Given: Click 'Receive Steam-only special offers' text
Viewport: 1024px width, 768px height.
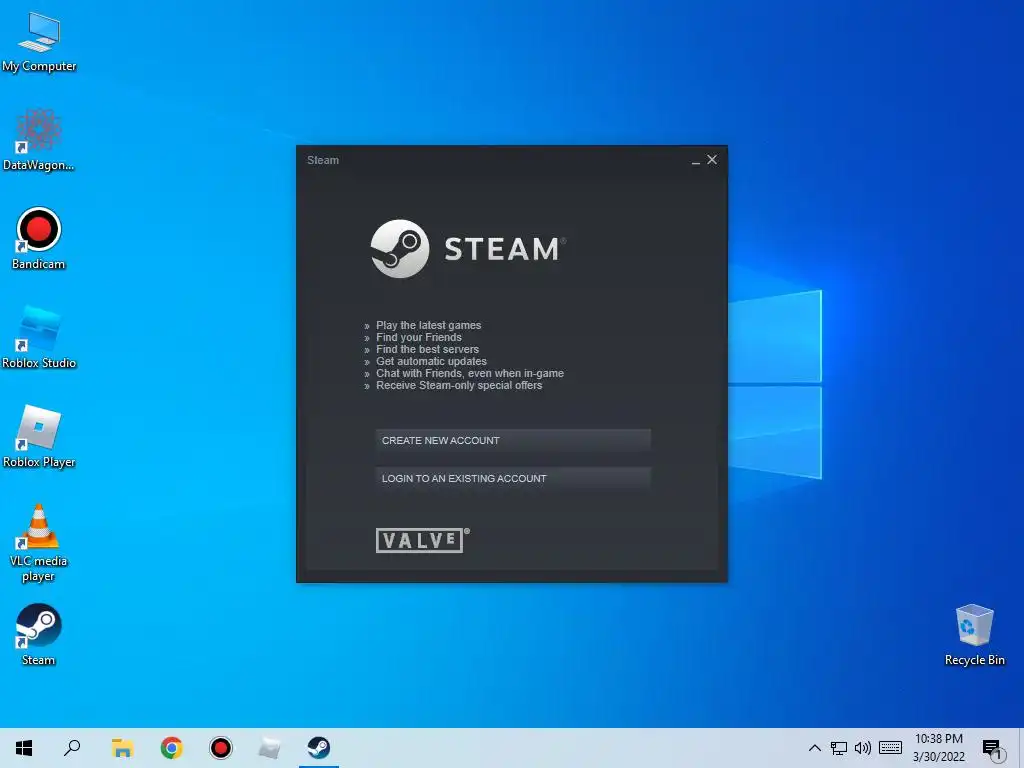Looking at the screenshot, I should click(459, 385).
